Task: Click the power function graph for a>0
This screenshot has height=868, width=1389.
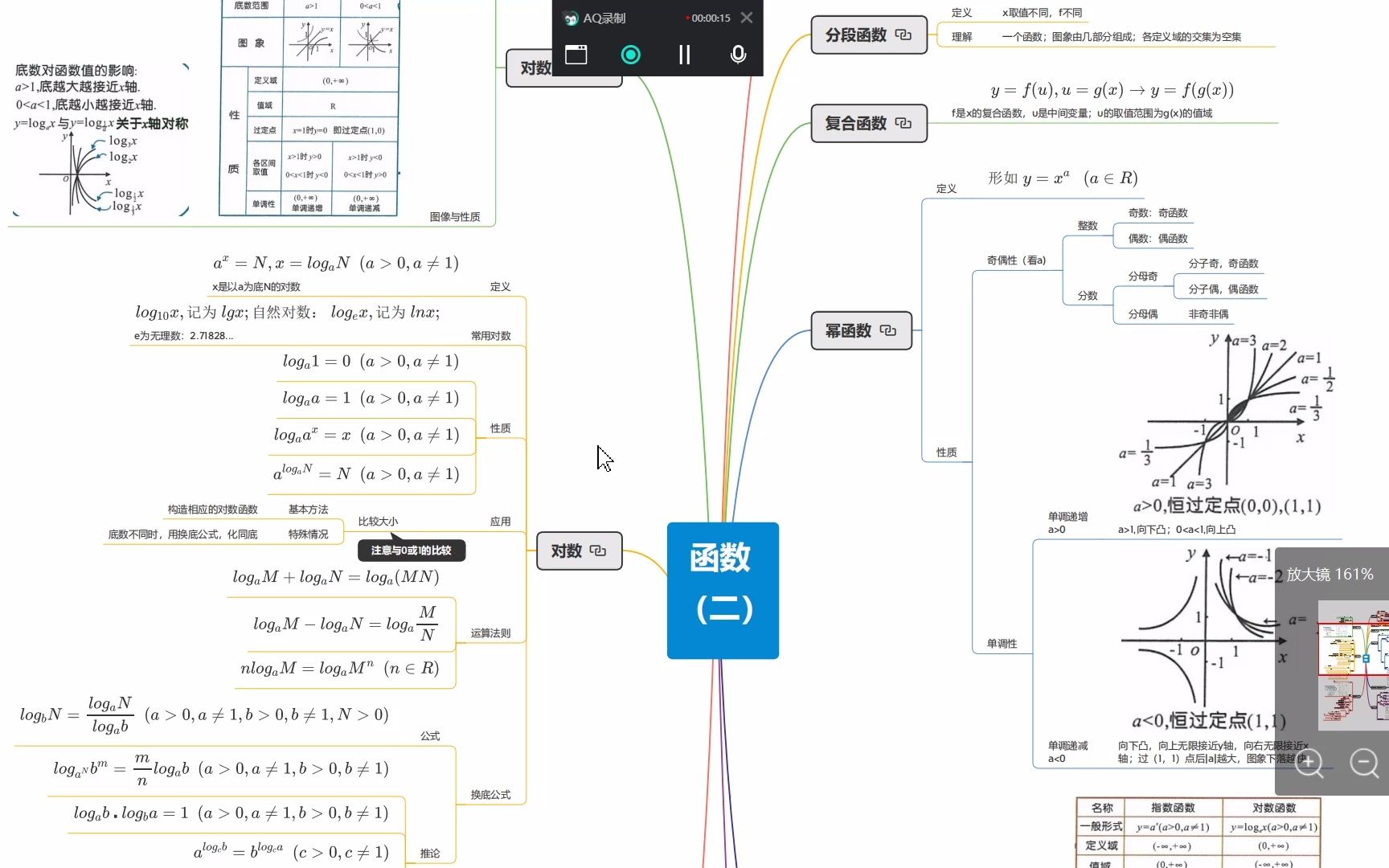Action: tap(1227, 424)
